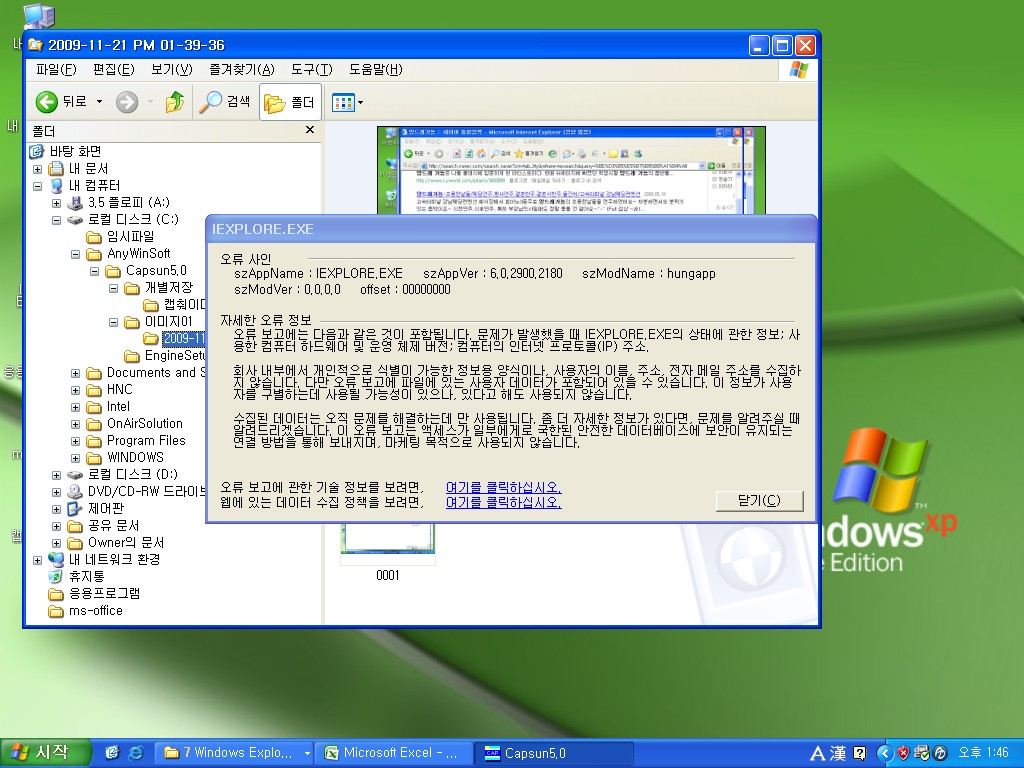
Task: Expand the 내 문서 tree node
Action: pyautogui.click(x=37, y=169)
